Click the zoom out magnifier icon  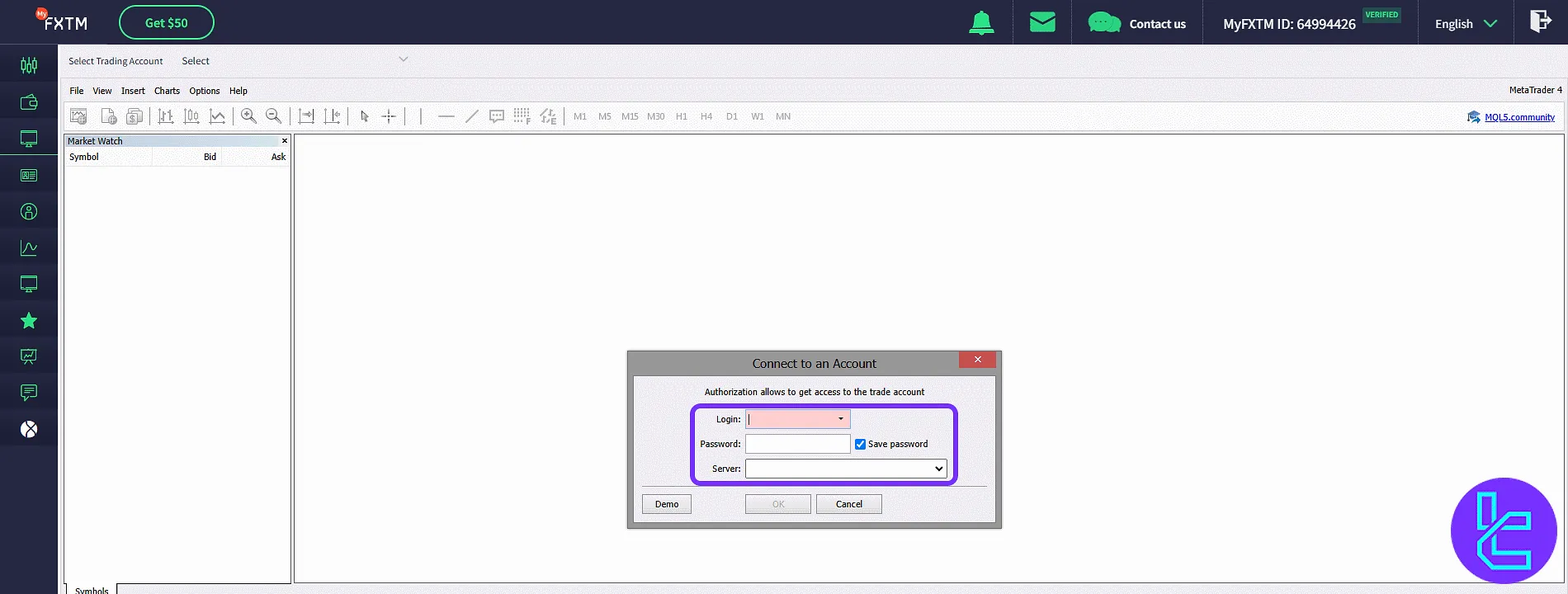point(274,116)
